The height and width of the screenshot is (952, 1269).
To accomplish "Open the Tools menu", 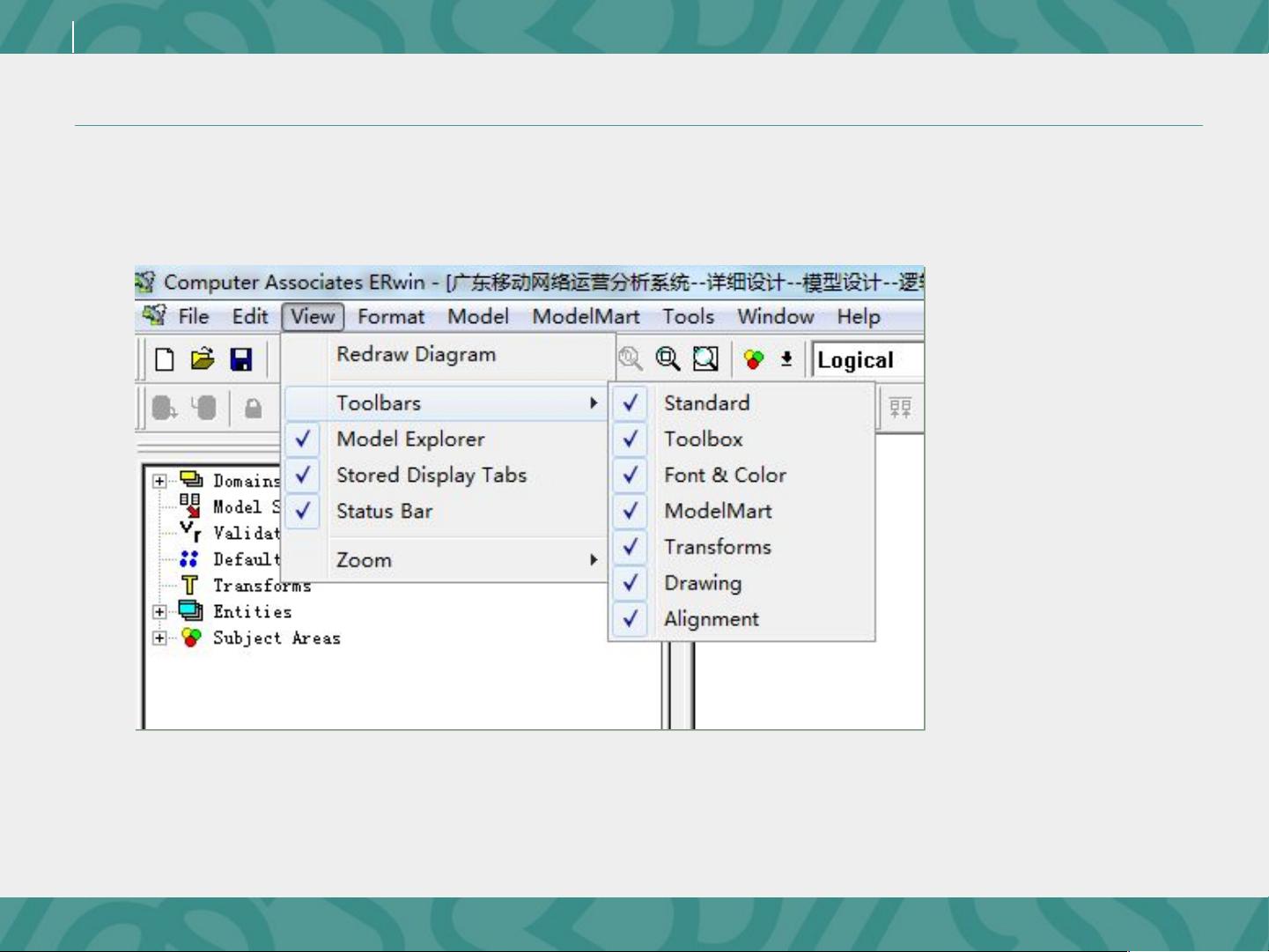I will click(x=689, y=316).
